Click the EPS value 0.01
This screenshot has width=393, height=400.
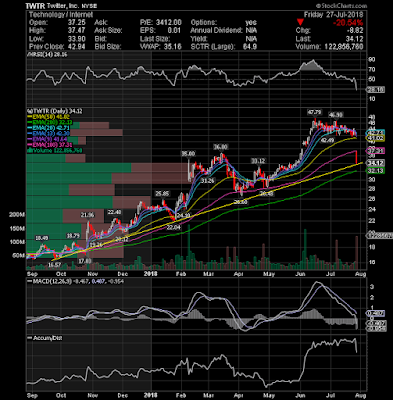[174, 30]
